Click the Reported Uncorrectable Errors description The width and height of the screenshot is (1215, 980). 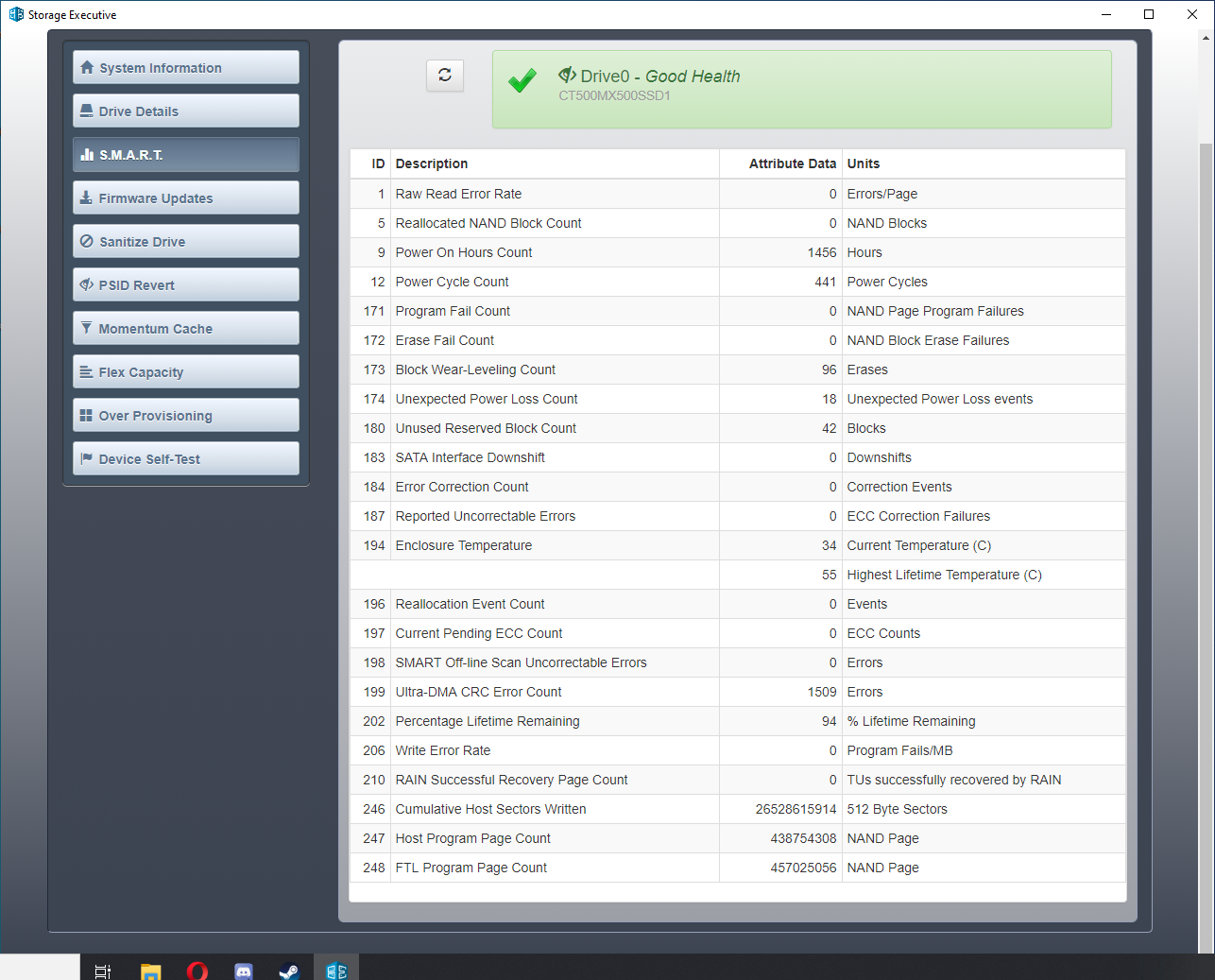point(486,516)
